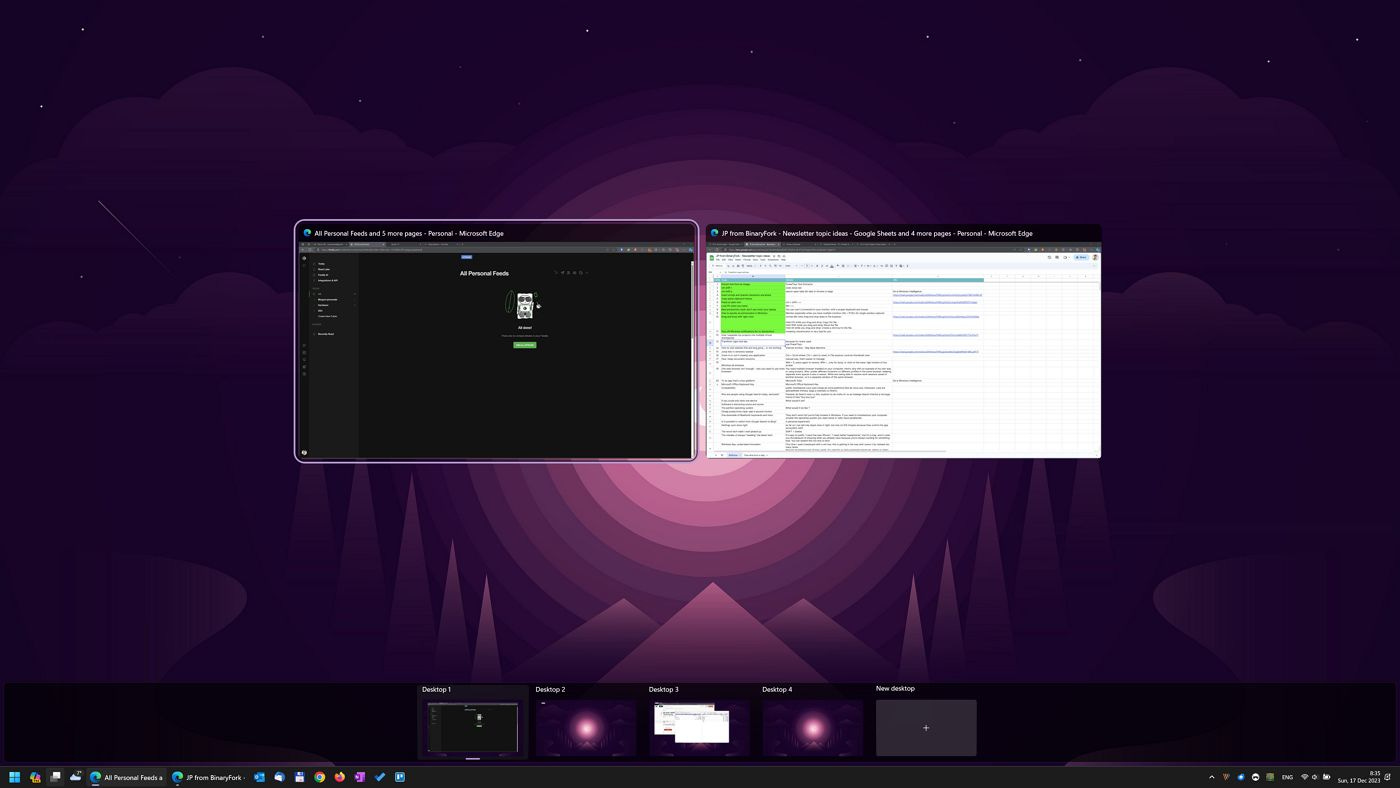Image resolution: width=1400 pixels, height=788 pixels.
Task: Open the weather widget on the taskbar
Action: (x=75, y=777)
